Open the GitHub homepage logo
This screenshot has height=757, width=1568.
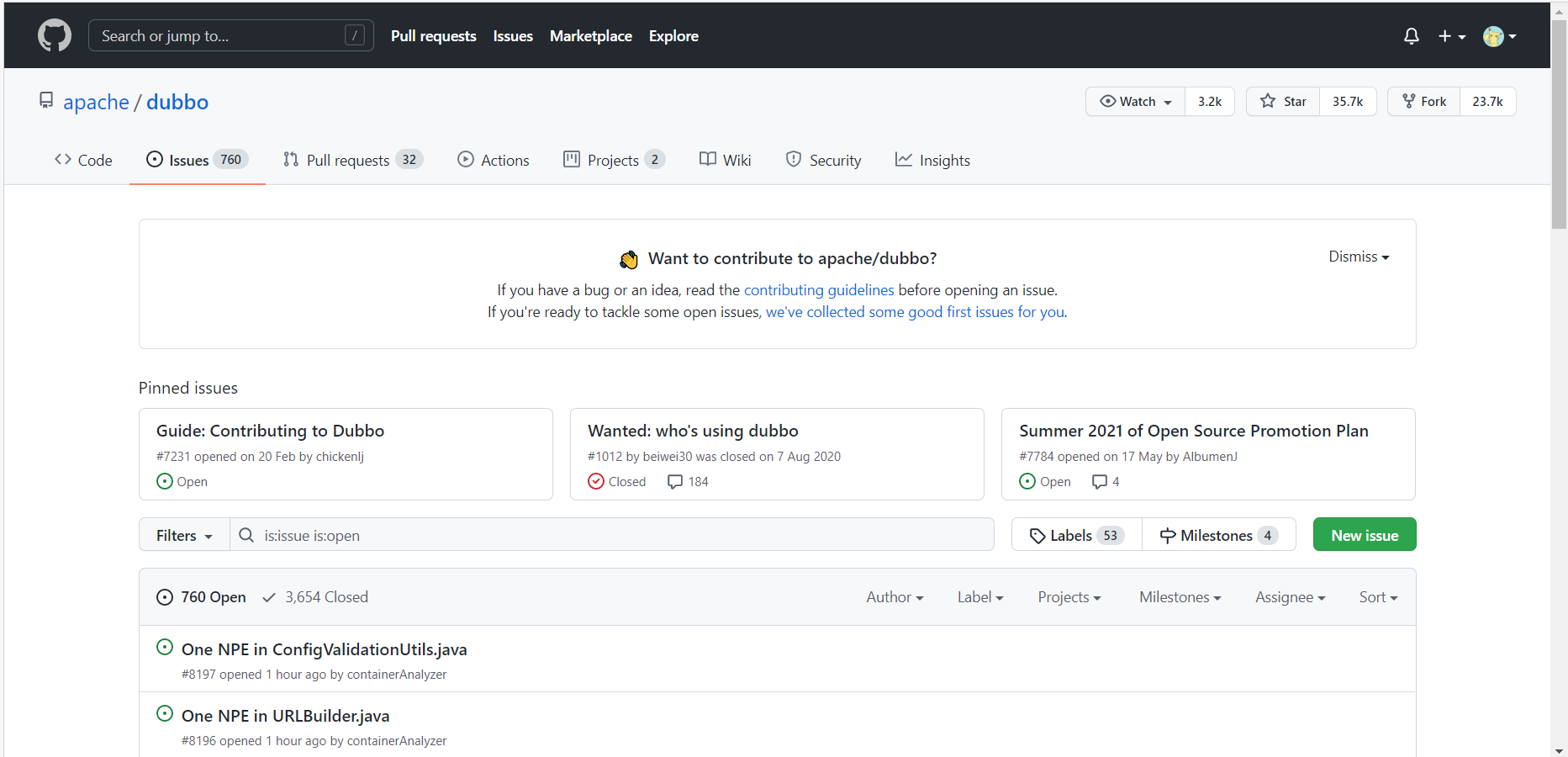55,36
